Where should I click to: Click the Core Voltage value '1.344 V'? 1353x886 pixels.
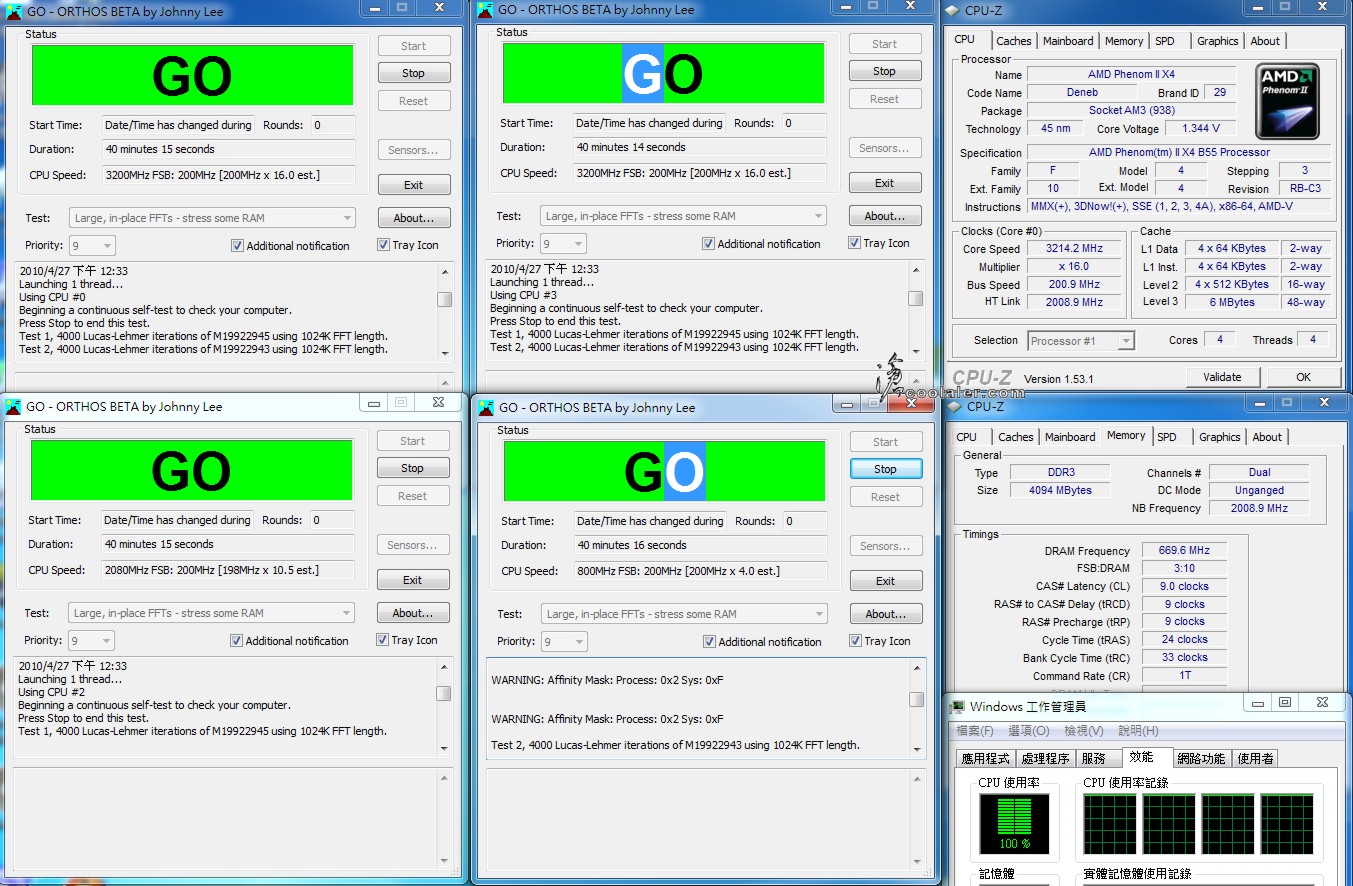(1199, 129)
